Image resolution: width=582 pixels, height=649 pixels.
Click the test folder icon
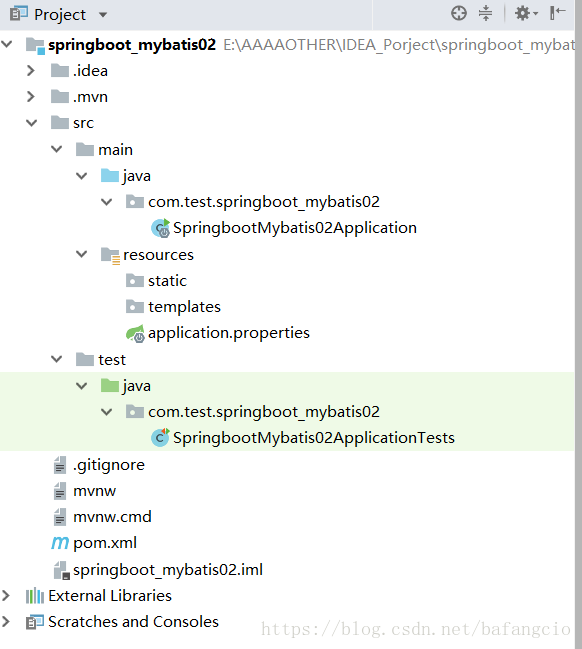coord(85,359)
